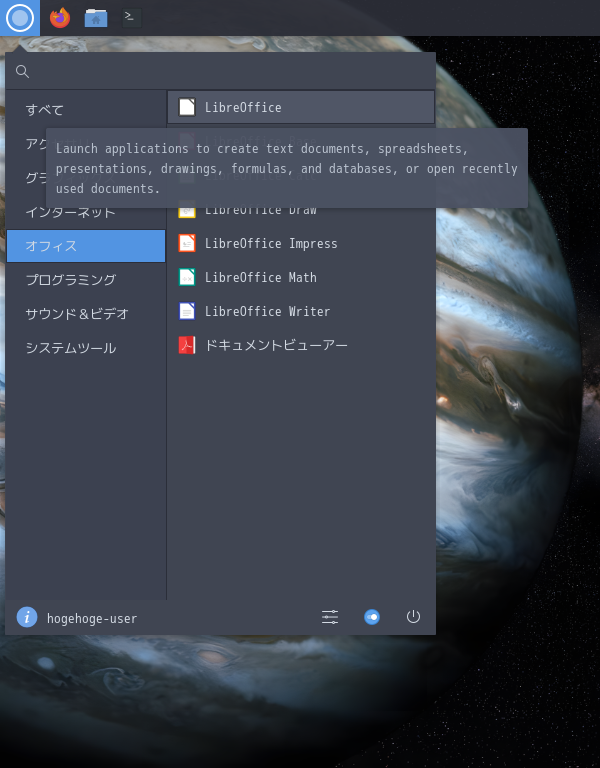Open the settings manager sliders icon

(x=330, y=617)
